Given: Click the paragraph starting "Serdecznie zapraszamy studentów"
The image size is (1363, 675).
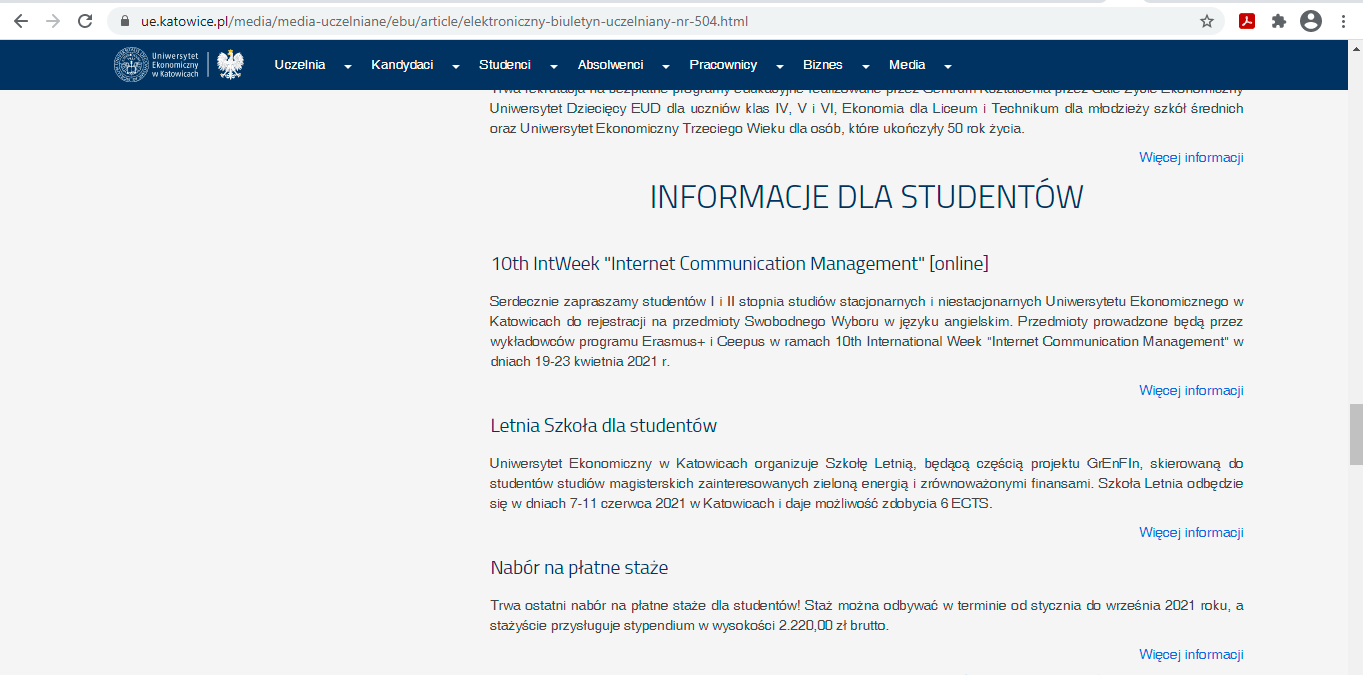Looking at the screenshot, I should pos(867,331).
